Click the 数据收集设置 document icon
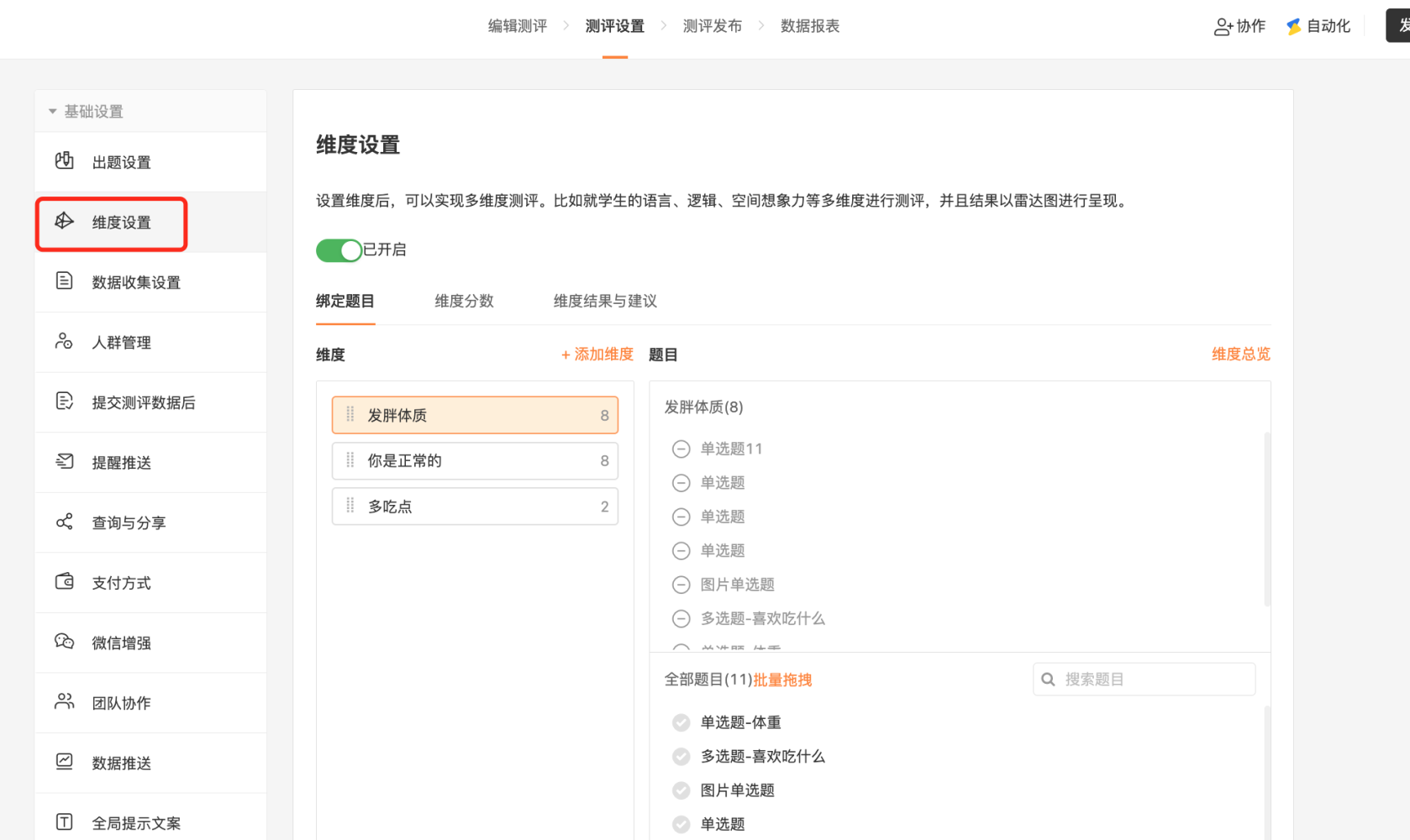 [x=64, y=281]
